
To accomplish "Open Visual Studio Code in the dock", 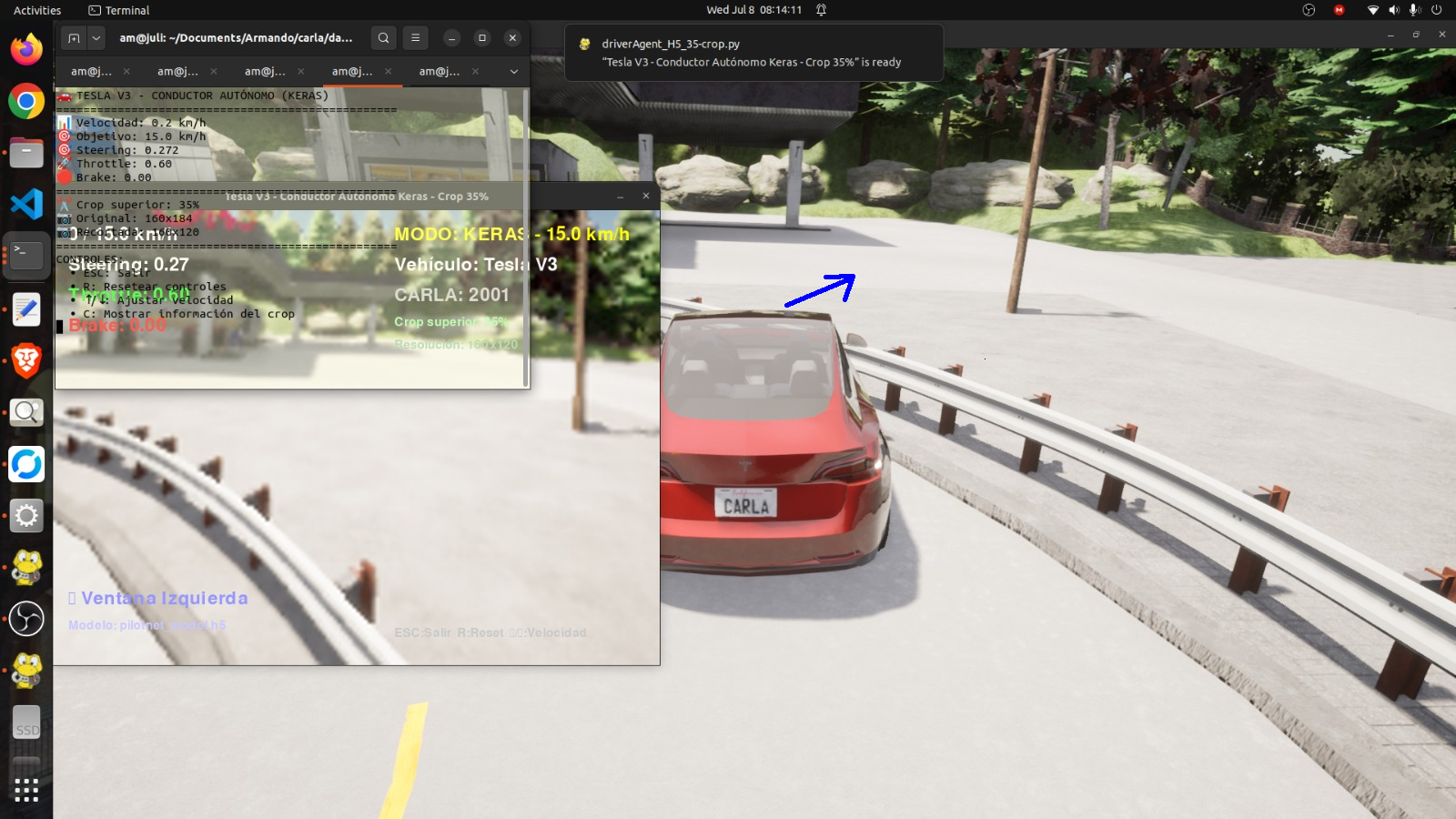I will point(26,203).
